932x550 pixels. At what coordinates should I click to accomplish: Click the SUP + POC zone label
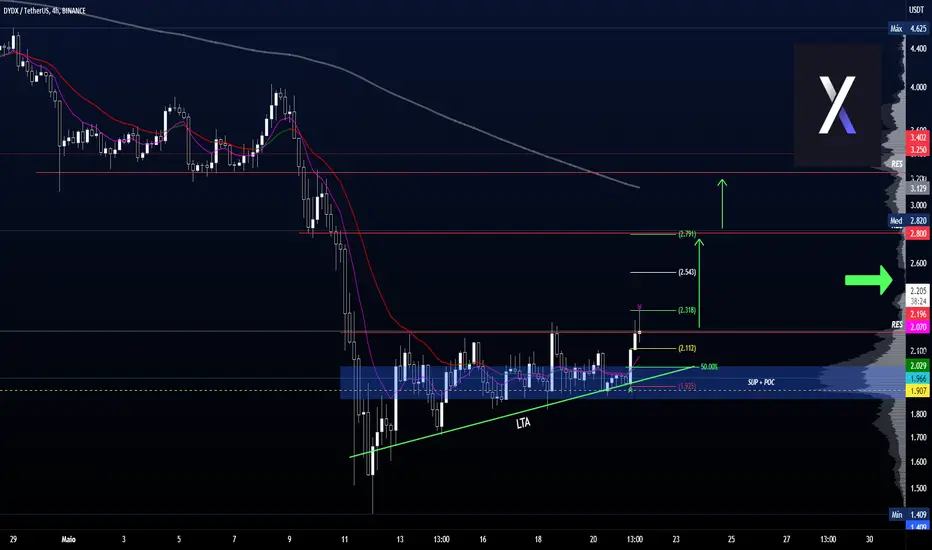coord(761,382)
